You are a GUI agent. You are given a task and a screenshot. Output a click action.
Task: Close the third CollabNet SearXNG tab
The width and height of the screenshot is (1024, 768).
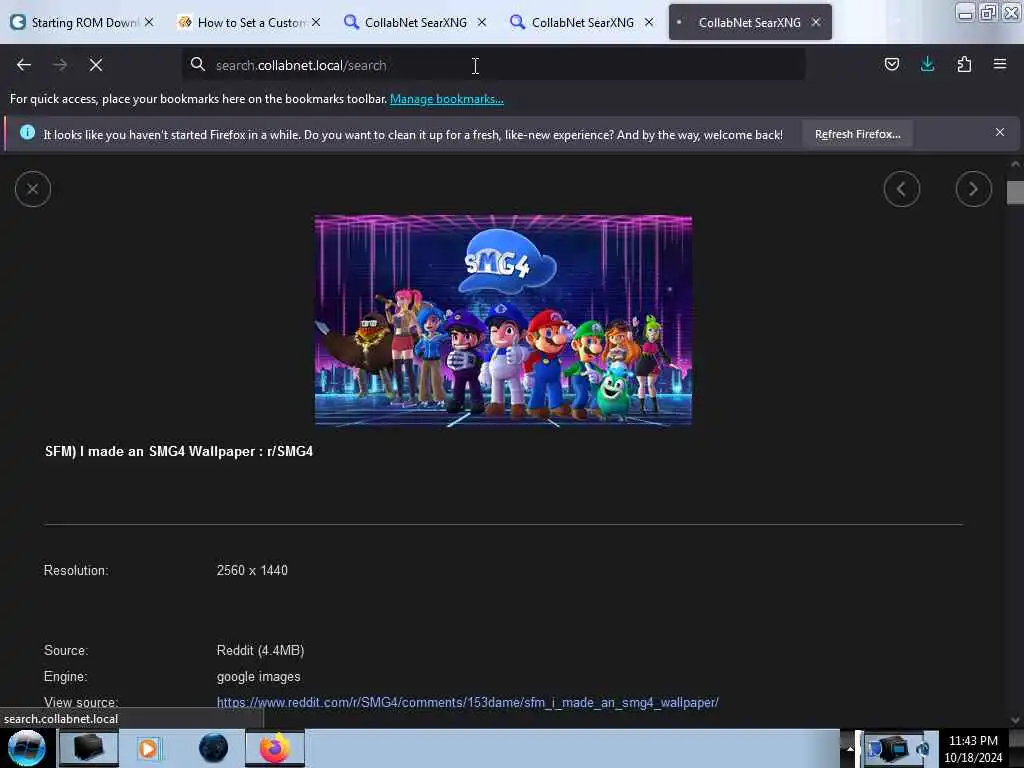coord(649,22)
